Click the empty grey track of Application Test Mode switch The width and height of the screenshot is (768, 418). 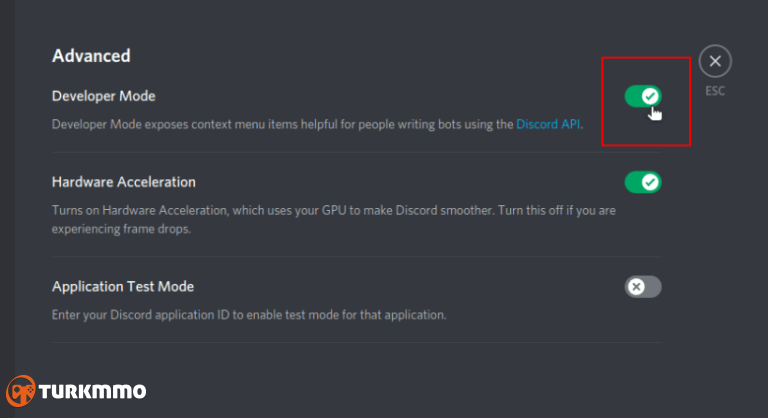pos(653,287)
